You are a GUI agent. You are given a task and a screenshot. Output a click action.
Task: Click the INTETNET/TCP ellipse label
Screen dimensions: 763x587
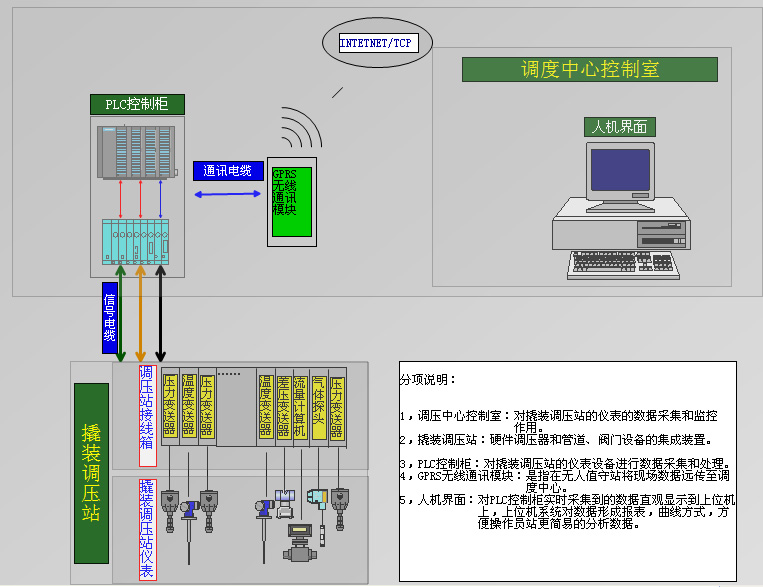[376, 43]
